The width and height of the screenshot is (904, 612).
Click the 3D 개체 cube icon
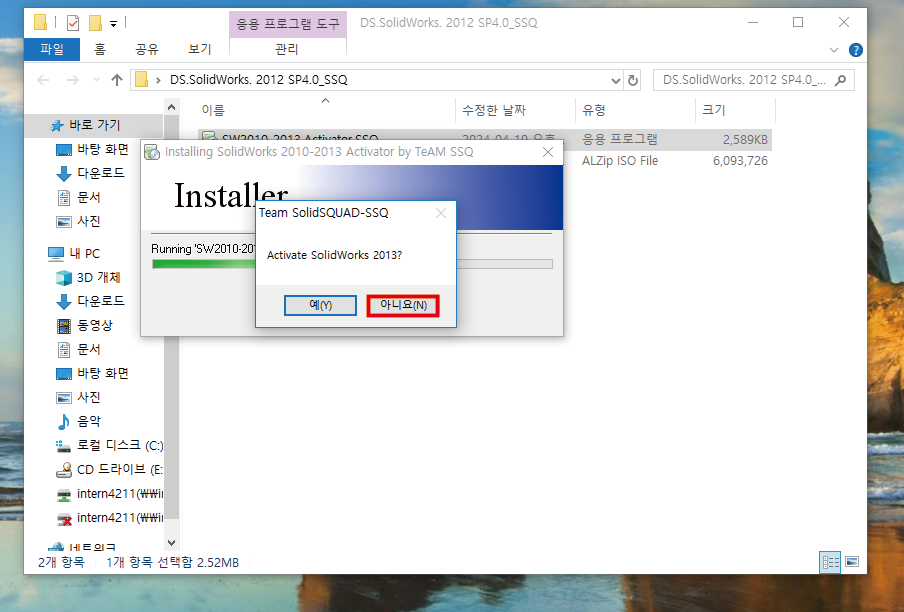(x=64, y=278)
